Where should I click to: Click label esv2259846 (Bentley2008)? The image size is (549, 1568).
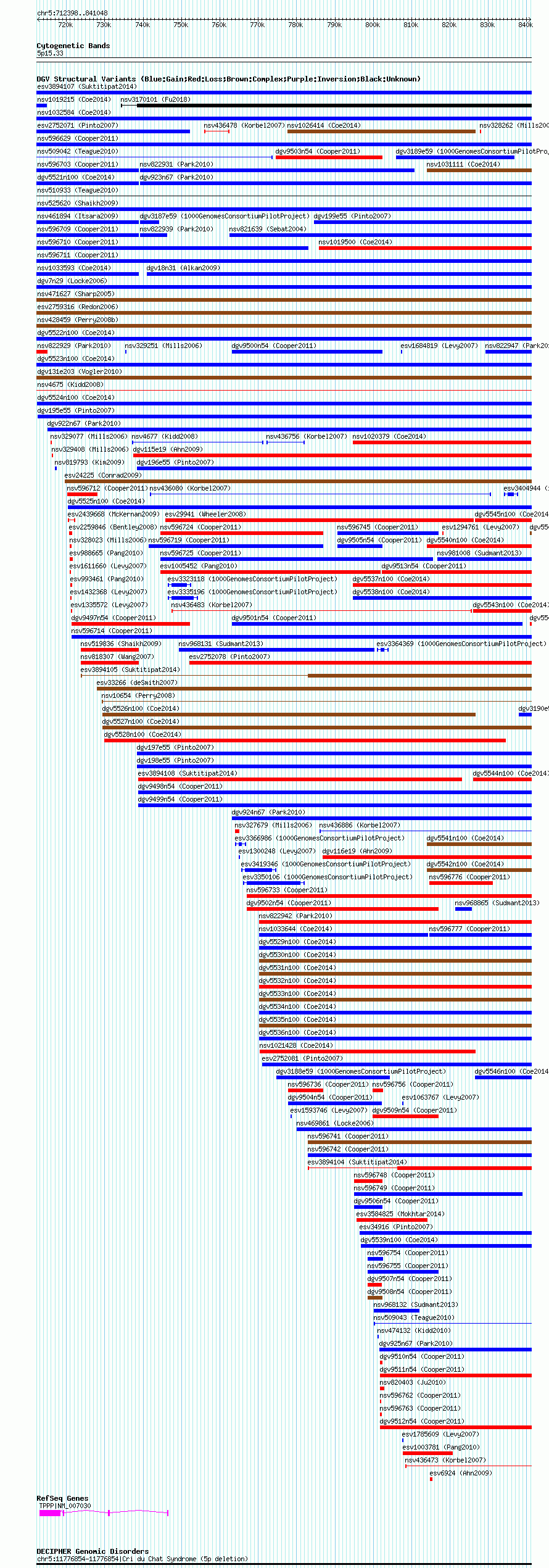pos(113,527)
